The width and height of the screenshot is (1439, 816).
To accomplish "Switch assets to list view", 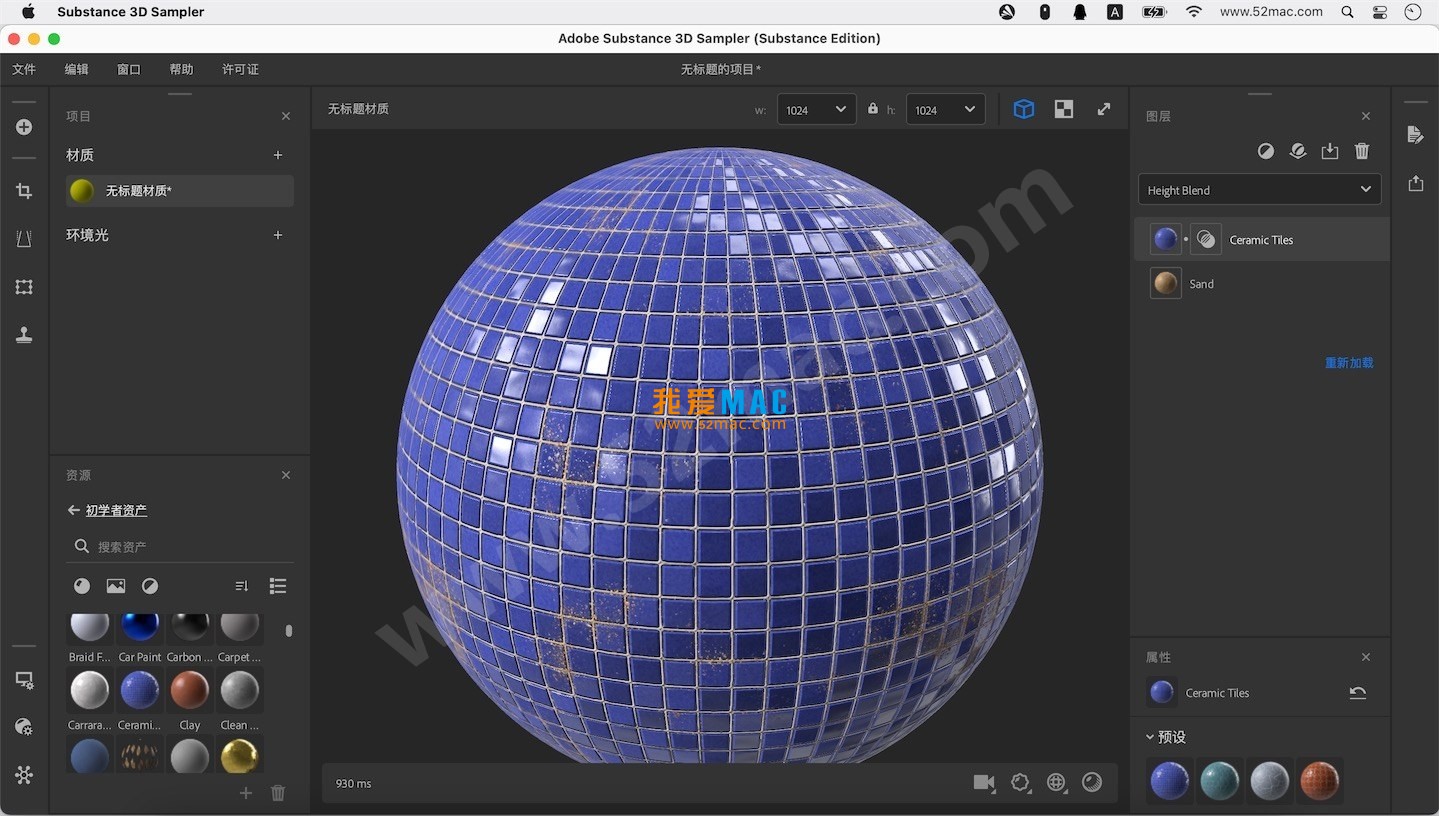I will 278,586.
